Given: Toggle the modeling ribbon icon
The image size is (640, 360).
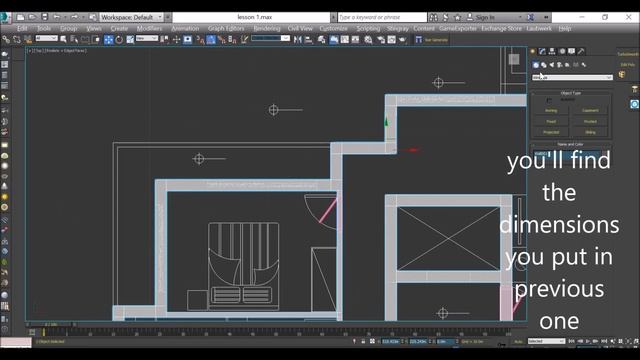Looking at the screenshot, I should pos(334,39).
